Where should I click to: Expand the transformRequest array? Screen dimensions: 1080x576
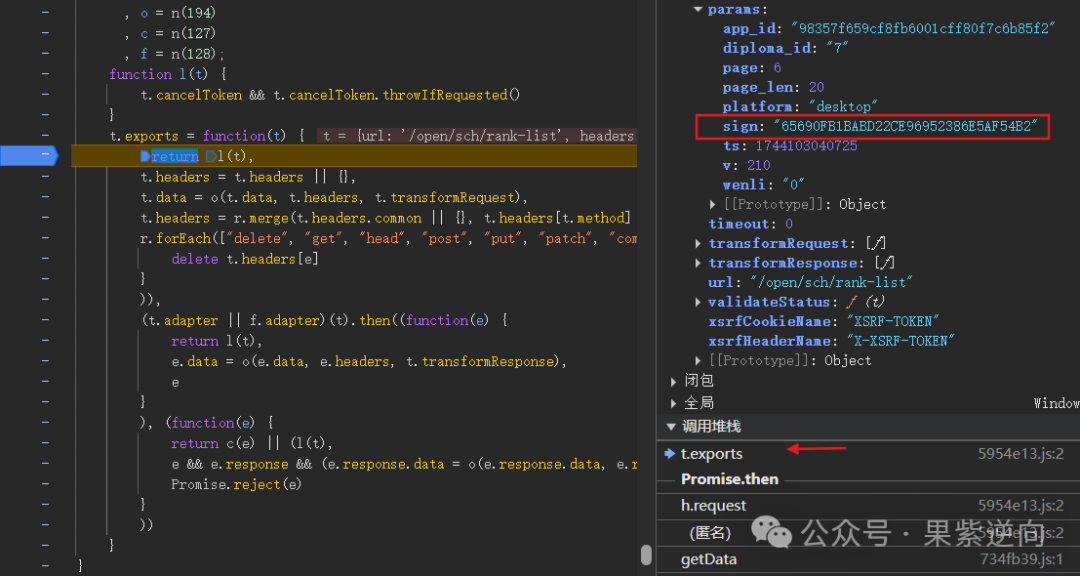click(x=698, y=243)
